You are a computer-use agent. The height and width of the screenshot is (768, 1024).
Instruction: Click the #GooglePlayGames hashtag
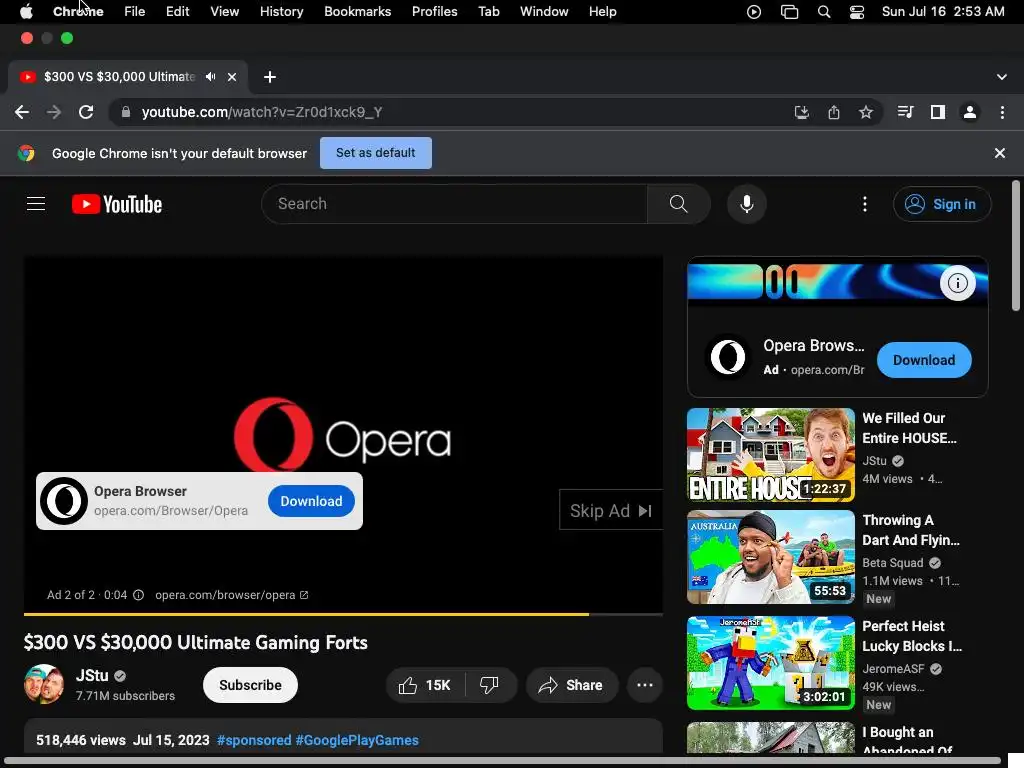point(357,740)
